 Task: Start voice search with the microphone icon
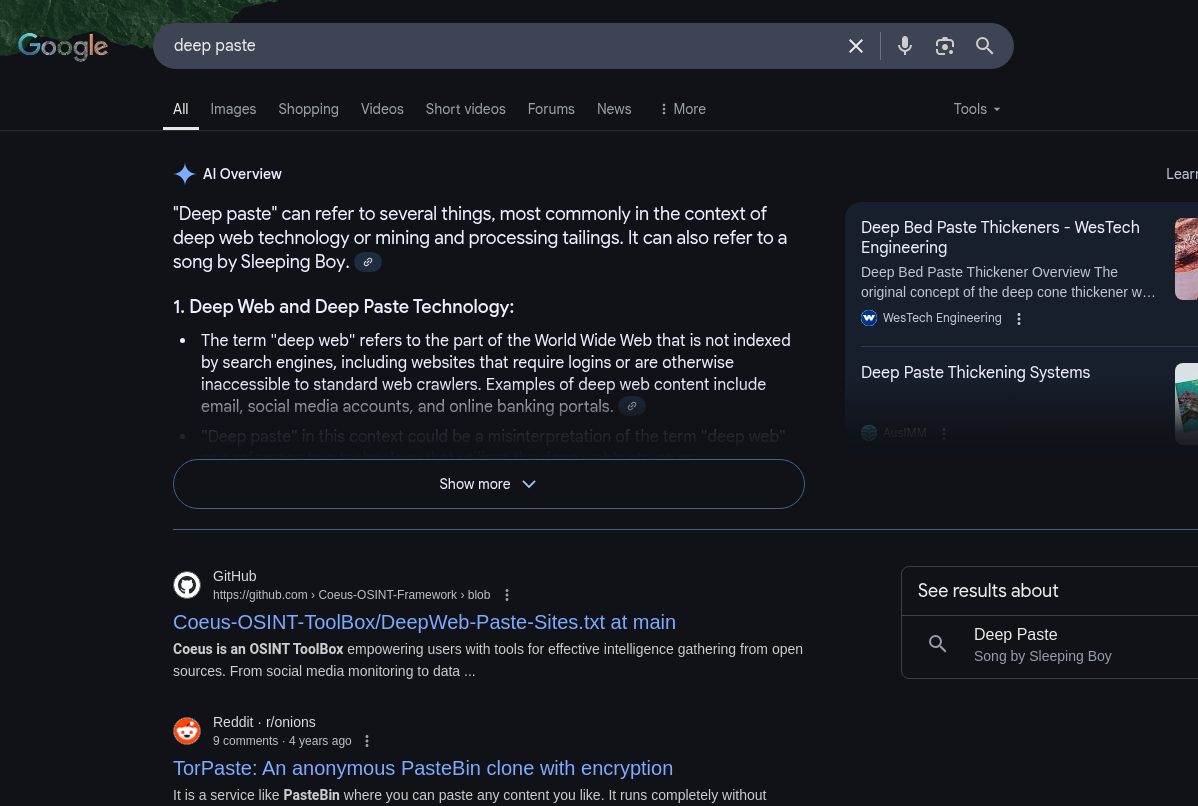(905, 46)
